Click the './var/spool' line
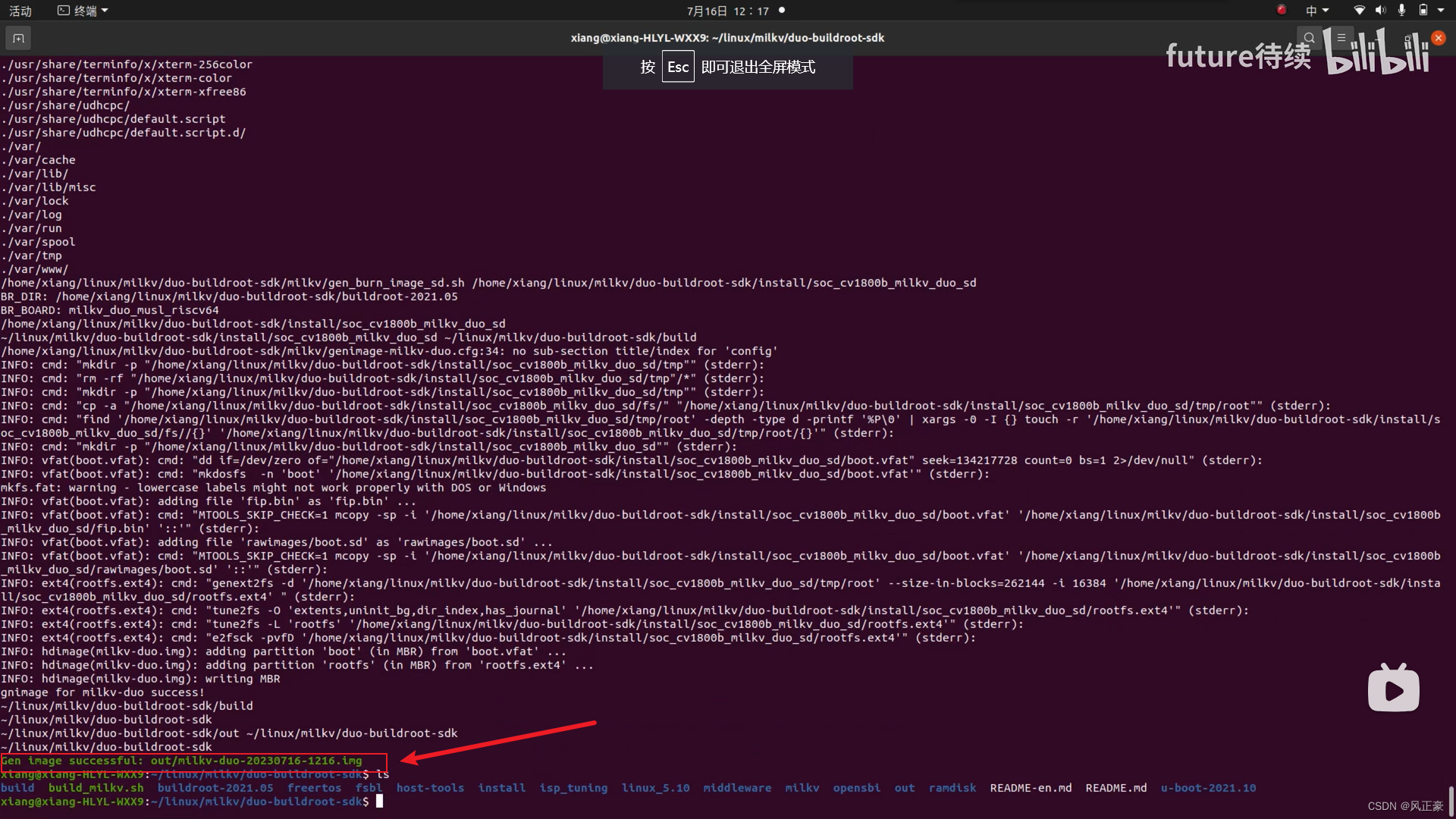 click(38, 242)
